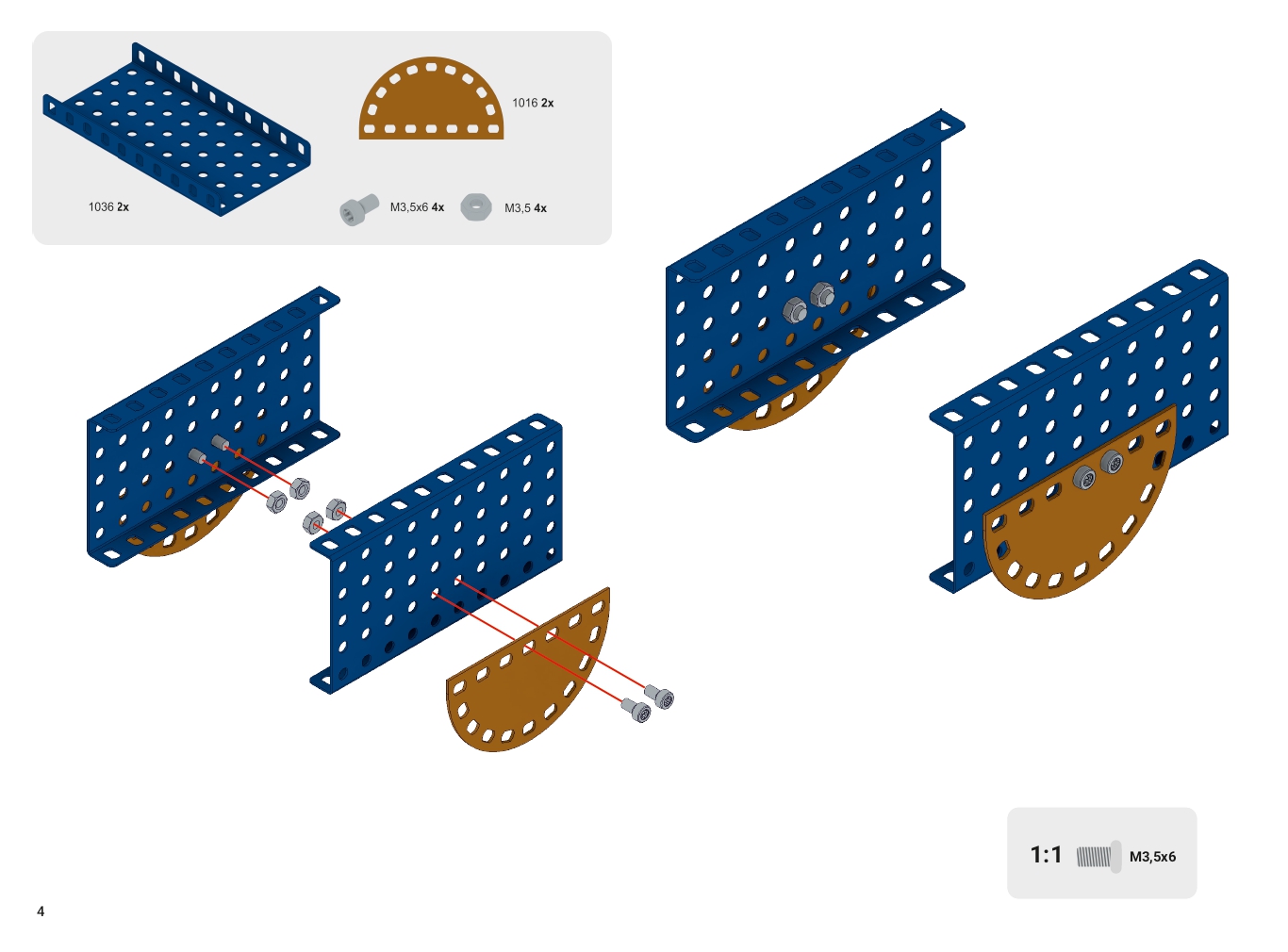Click the center exploded blue flanged plate

tap(437, 553)
